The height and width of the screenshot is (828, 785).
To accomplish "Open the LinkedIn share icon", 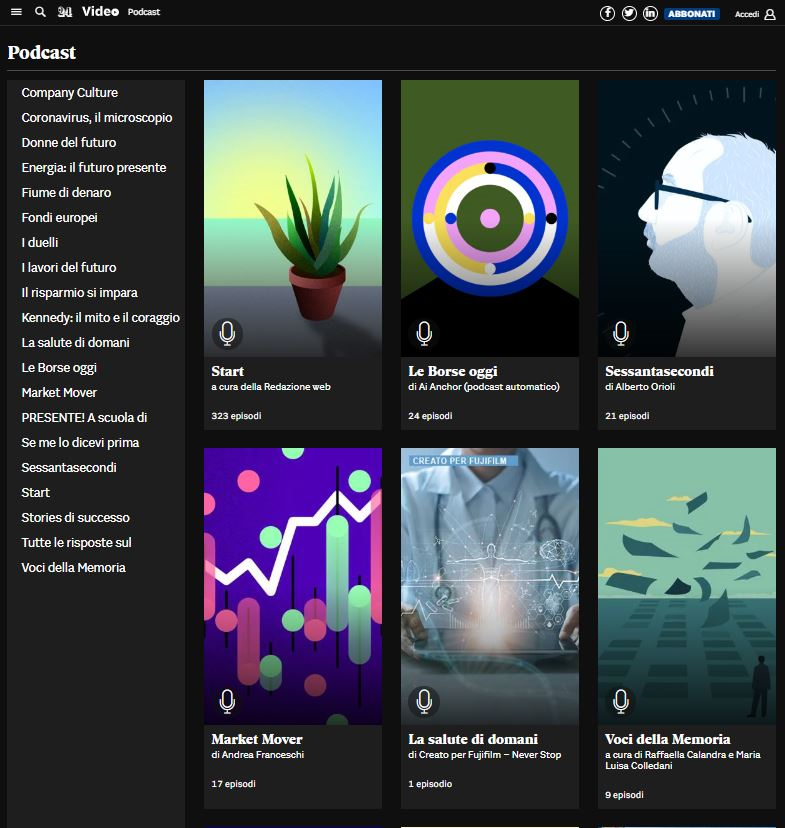I will (650, 13).
